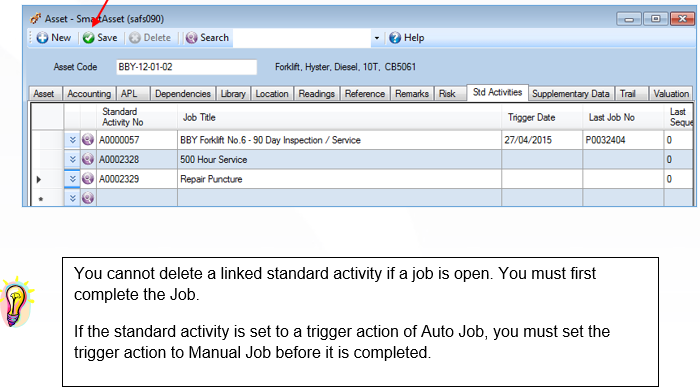700x391 pixels.
Task: Expand row A0000057 chevron
Action: click(x=72, y=140)
